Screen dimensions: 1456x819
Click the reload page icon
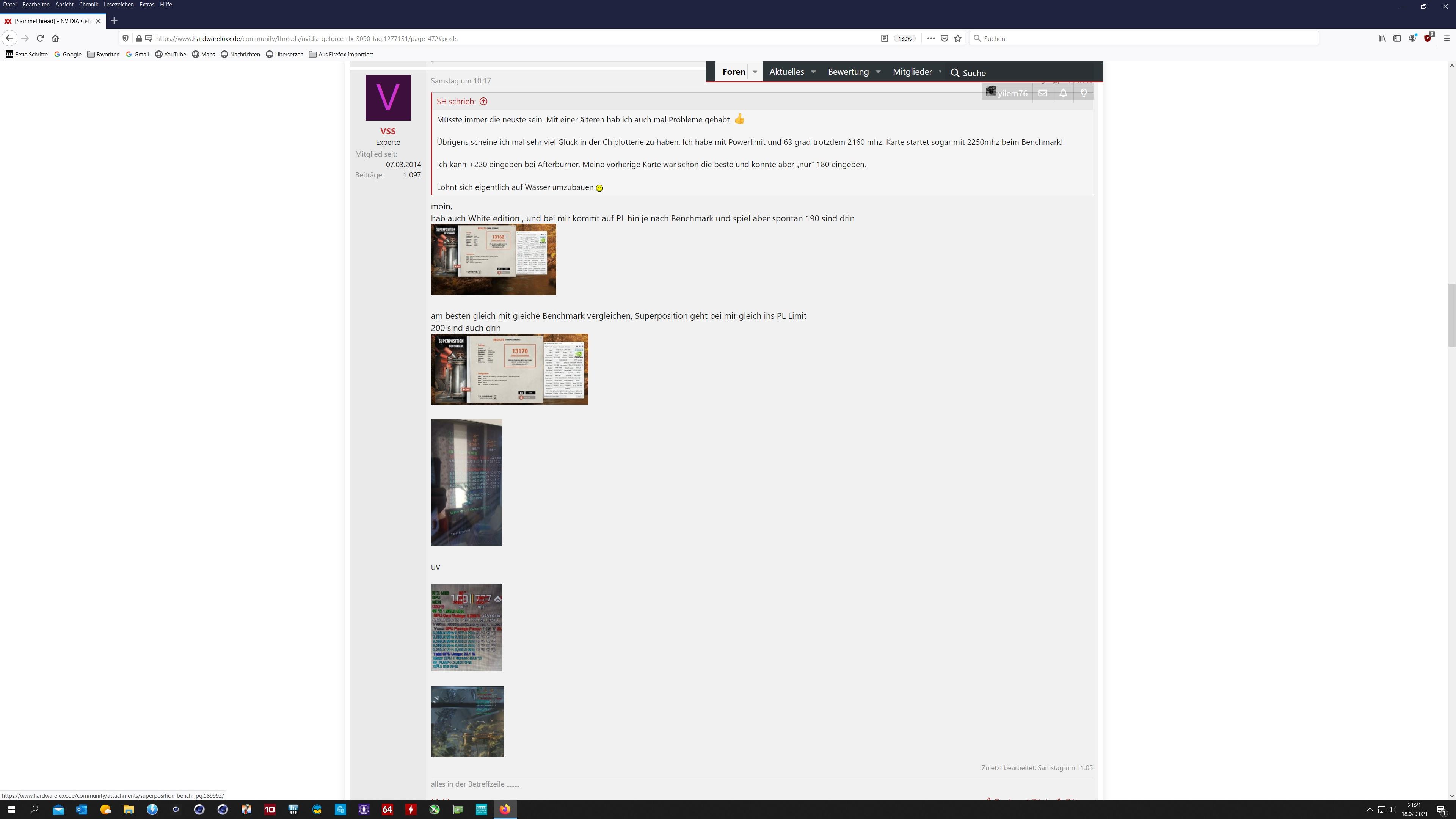pyautogui.click(x=40, y=38)
